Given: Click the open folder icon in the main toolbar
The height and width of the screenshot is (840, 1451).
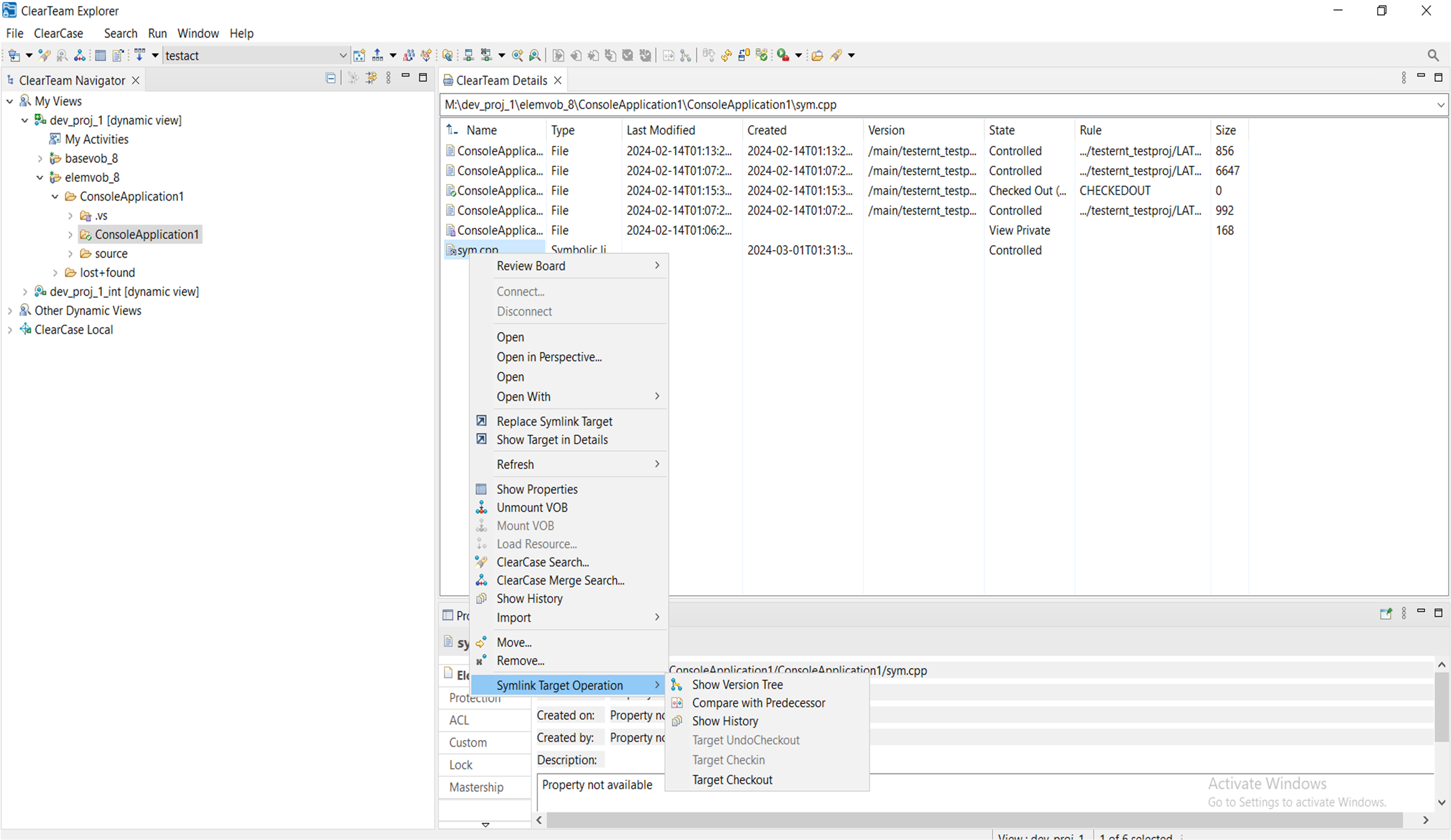Looking at the screenshot, I should 817,55.
